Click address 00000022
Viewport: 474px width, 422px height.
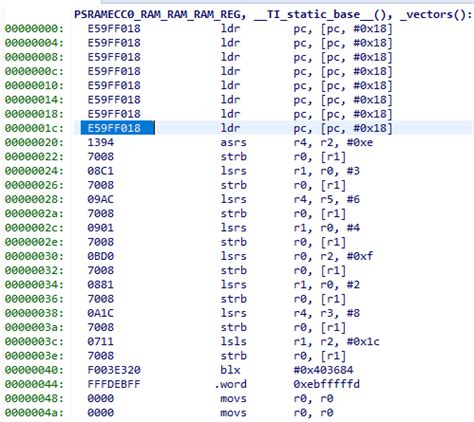(x=34, y=157)
